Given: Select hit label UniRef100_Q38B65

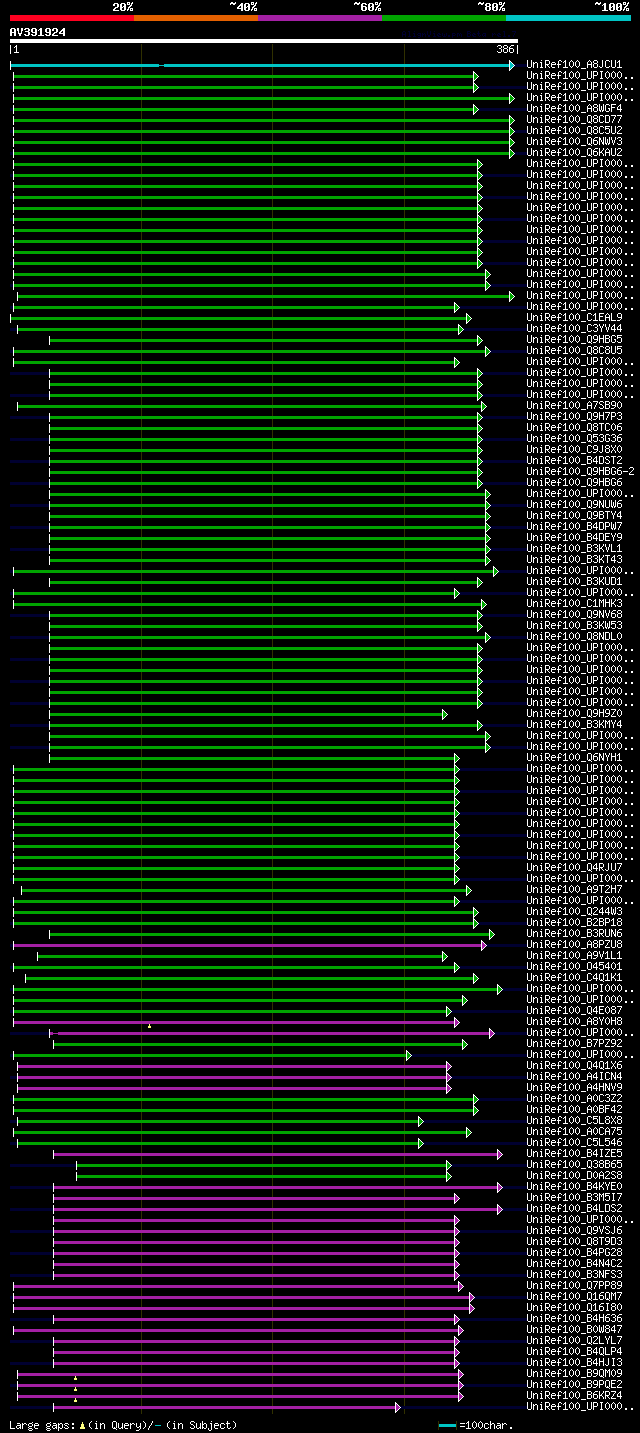Looking at the screenshot, I should 575,1165.
